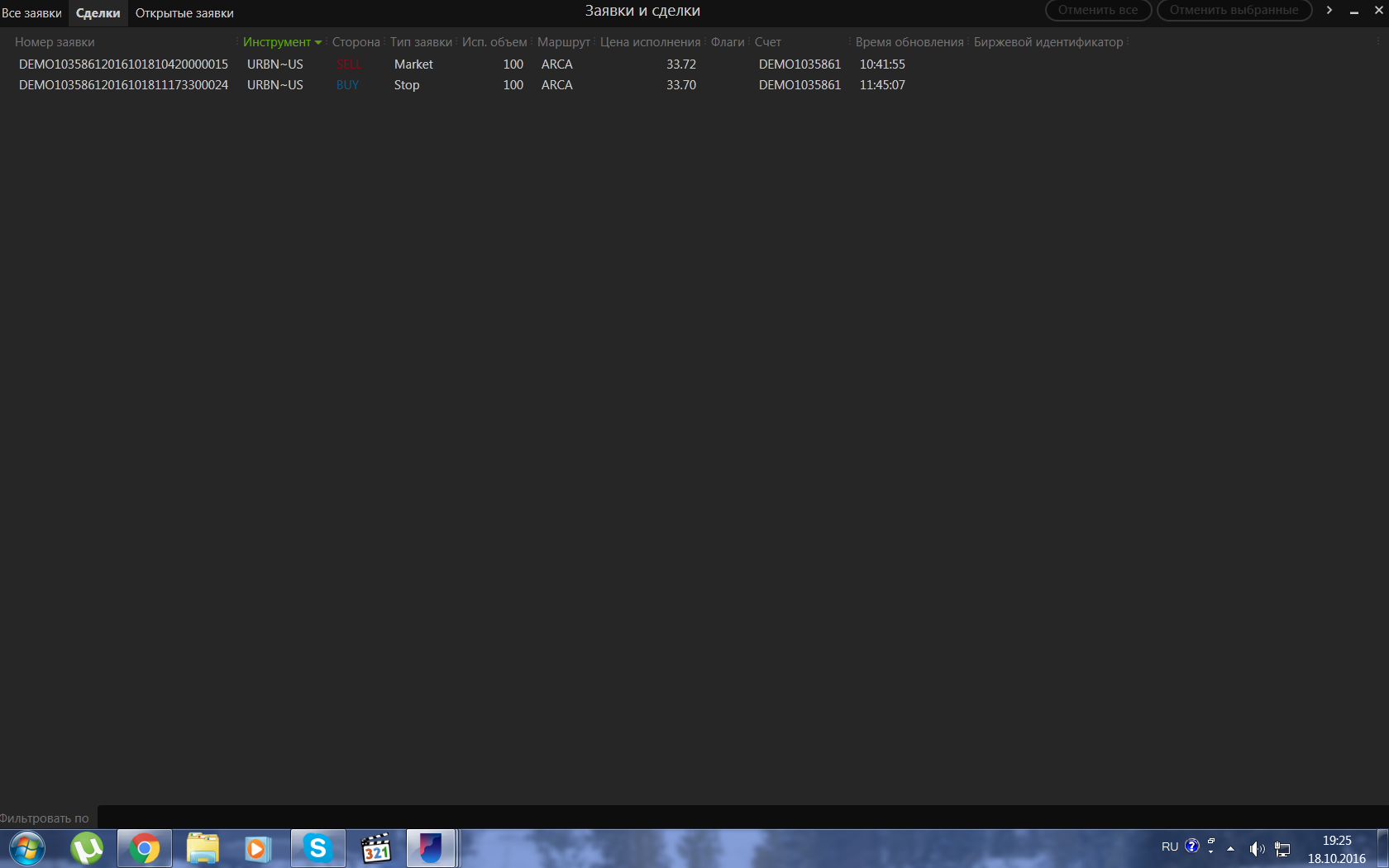The image size is (1389, 868).
Task: Open Media Player Classic taskbar icon
Action: pyautogui.click(x=376, y=849)
